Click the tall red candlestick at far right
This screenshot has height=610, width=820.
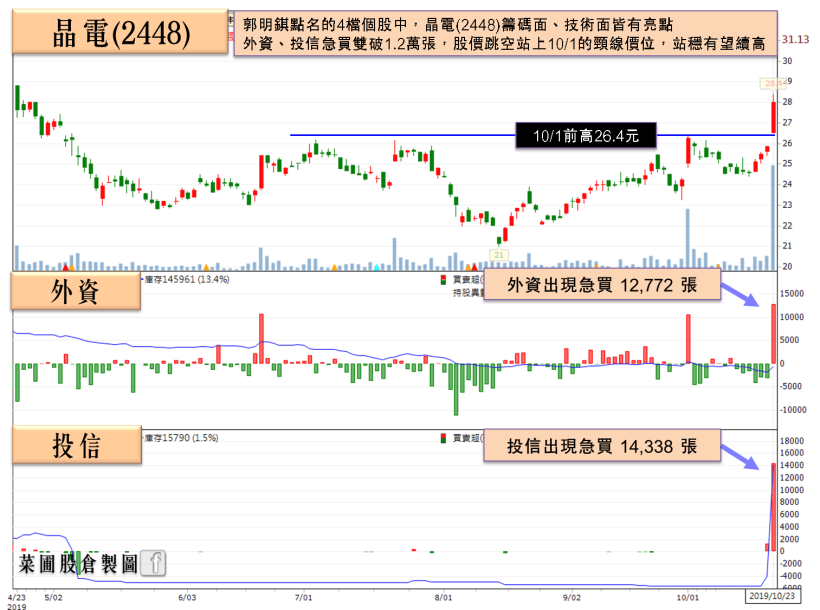click(x=773, y=117)
